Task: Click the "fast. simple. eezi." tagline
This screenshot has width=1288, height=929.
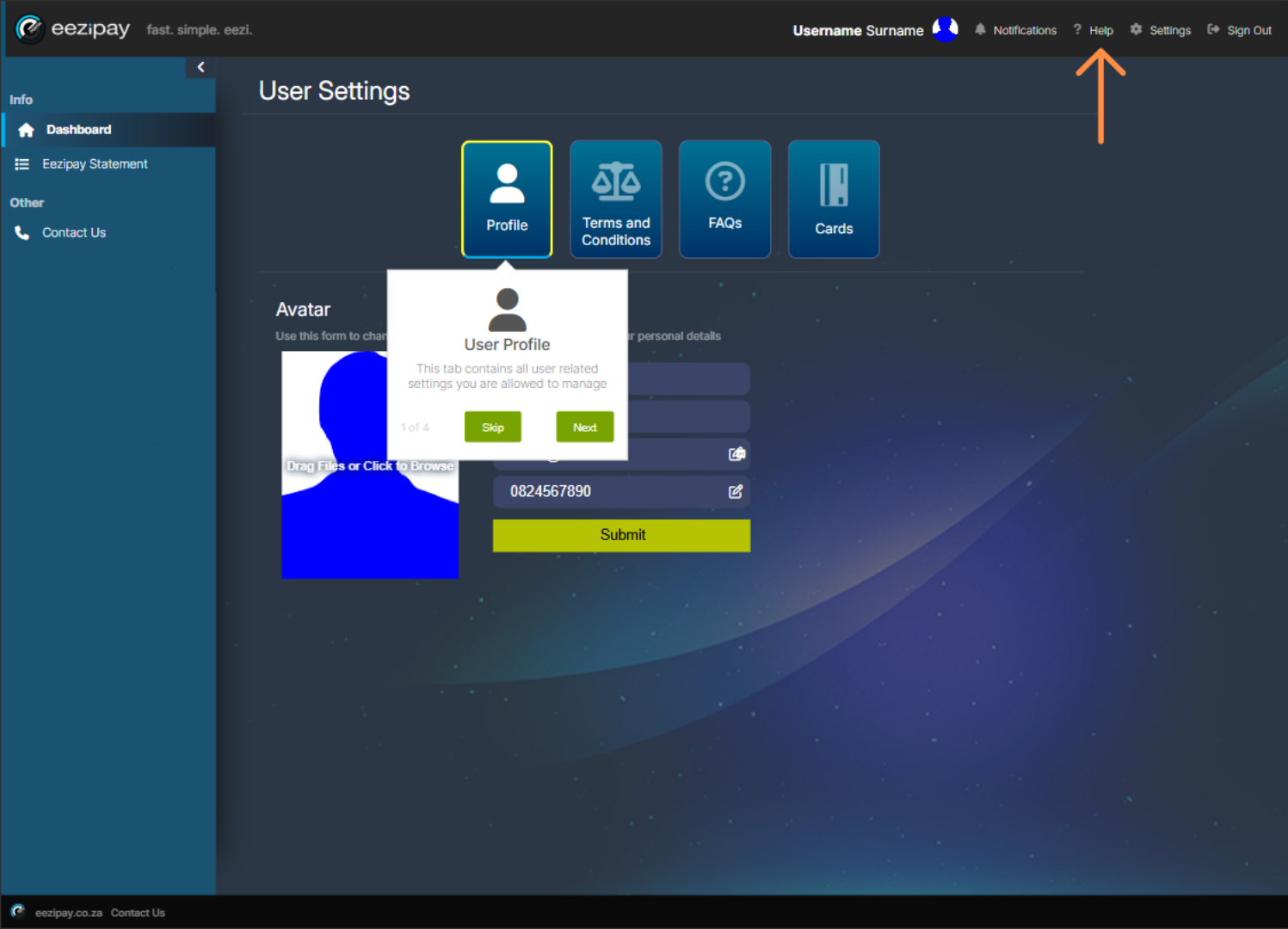Action: [200, 30]
